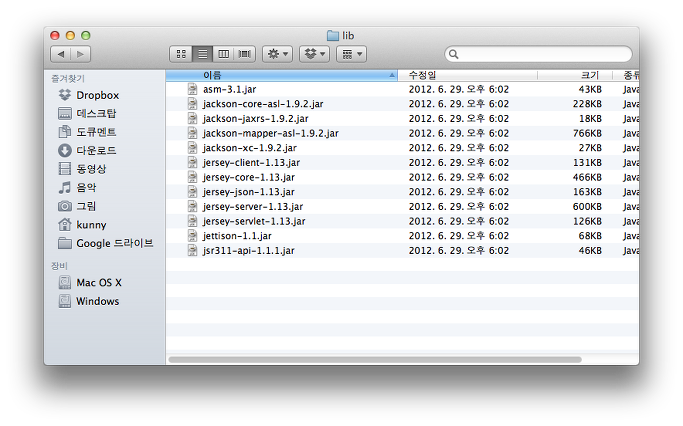Click the 그림 camera icon

point(64,206)
